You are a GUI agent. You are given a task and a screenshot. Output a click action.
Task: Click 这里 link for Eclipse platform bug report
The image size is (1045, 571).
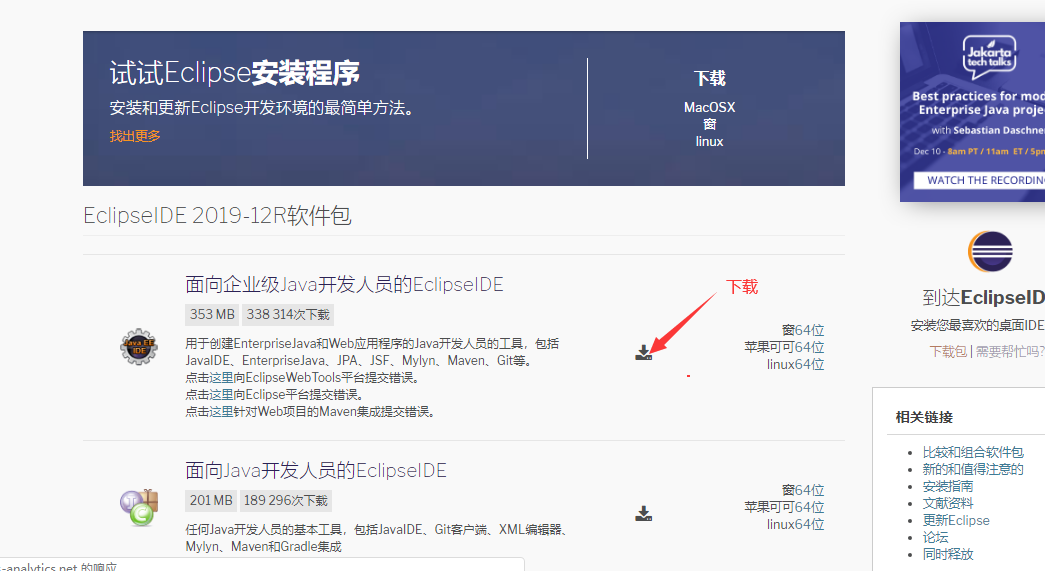pyautogui.click(x=221, y=394)
